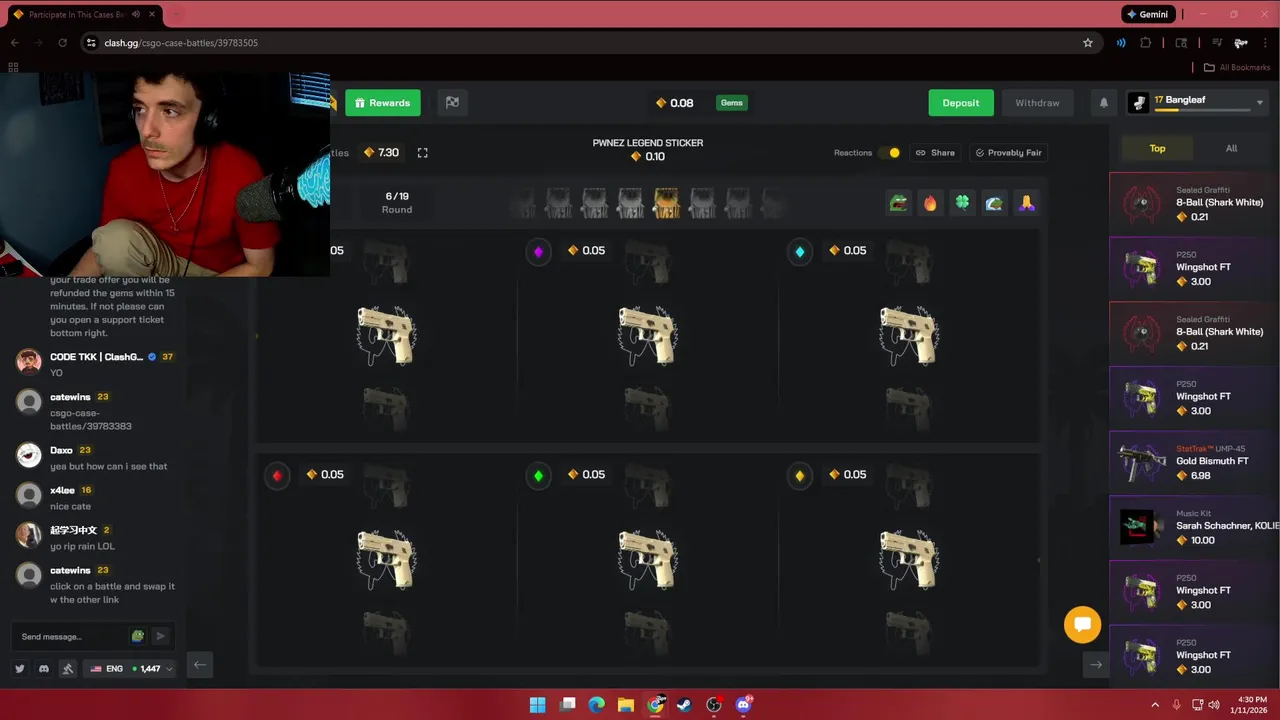Click the 0.08 balance display
The image size is (1280, 720).
coord(675,103)
